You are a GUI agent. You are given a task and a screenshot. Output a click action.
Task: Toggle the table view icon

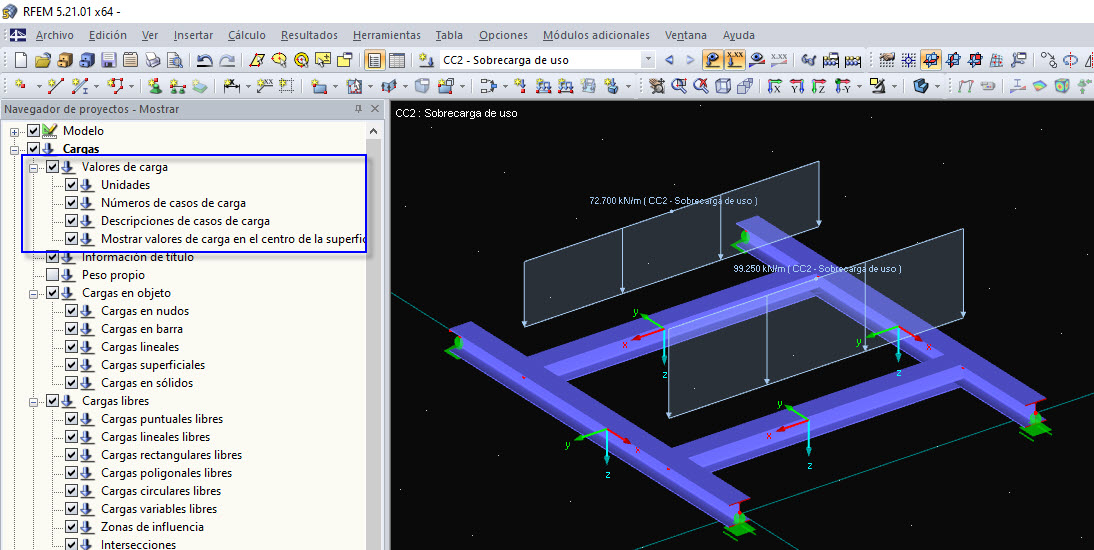(x=396, y=60)
